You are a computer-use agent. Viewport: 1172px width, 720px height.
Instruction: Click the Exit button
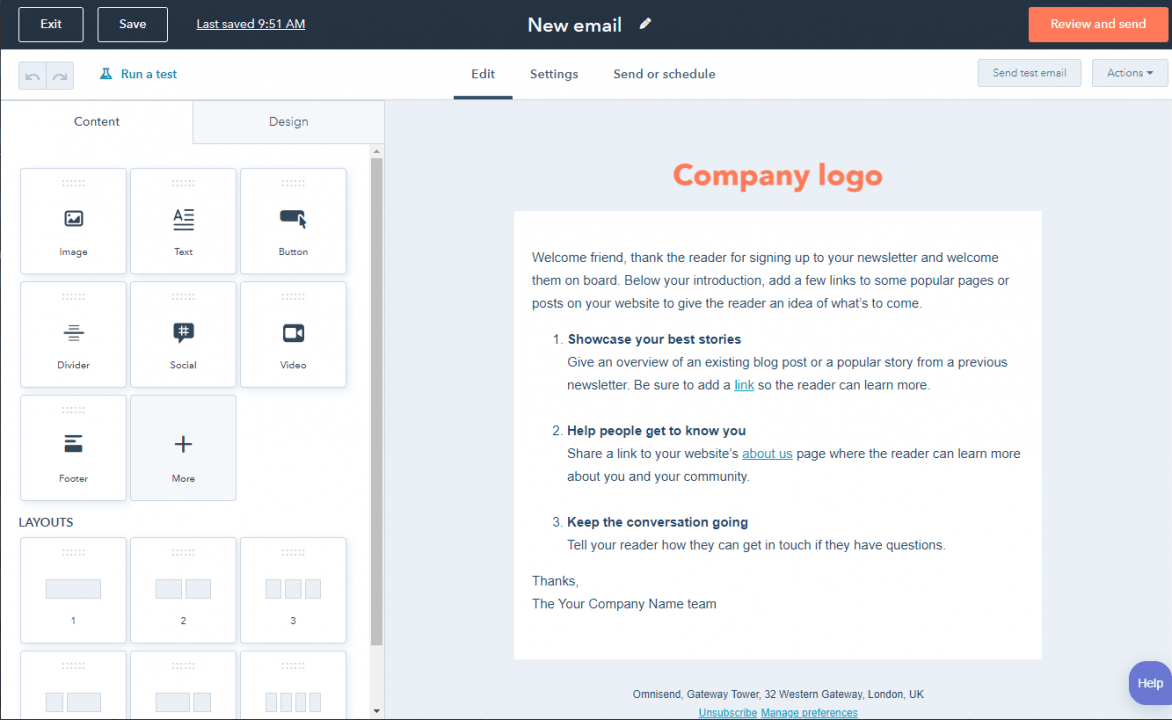51,24
